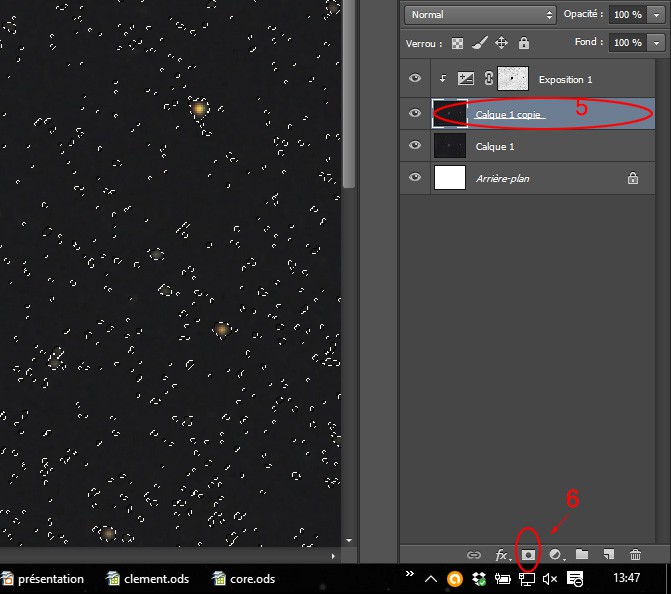Image resolution: width=671 pixels, height=594 pixels.
Task: Click the network tray icon
Action: 527,579
